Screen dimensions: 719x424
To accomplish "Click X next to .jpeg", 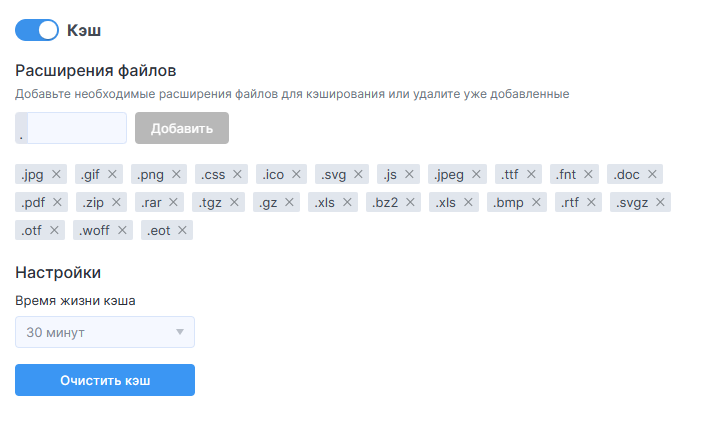I will pos(476,174).
